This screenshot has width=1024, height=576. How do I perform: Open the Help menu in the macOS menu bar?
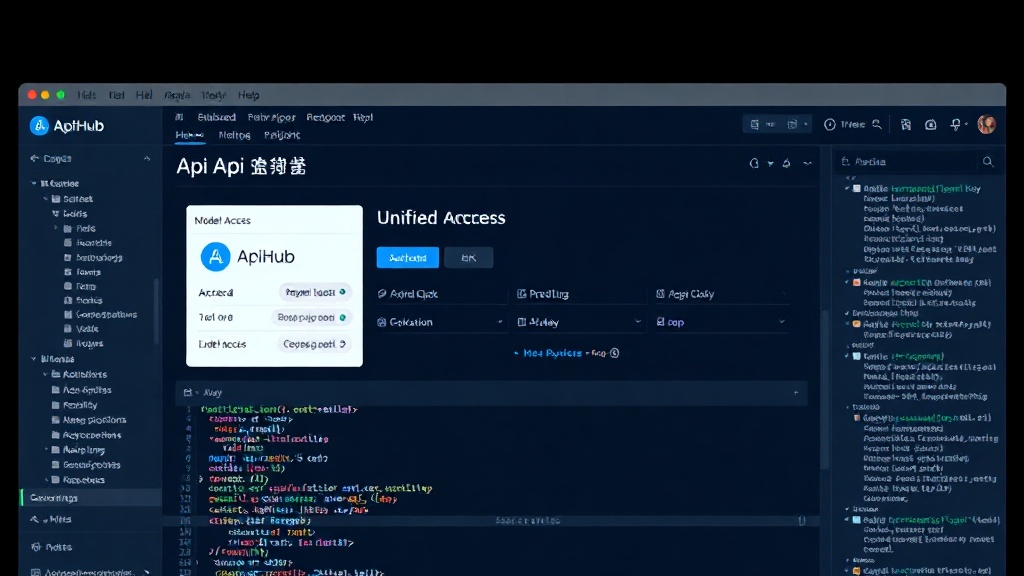248,95
